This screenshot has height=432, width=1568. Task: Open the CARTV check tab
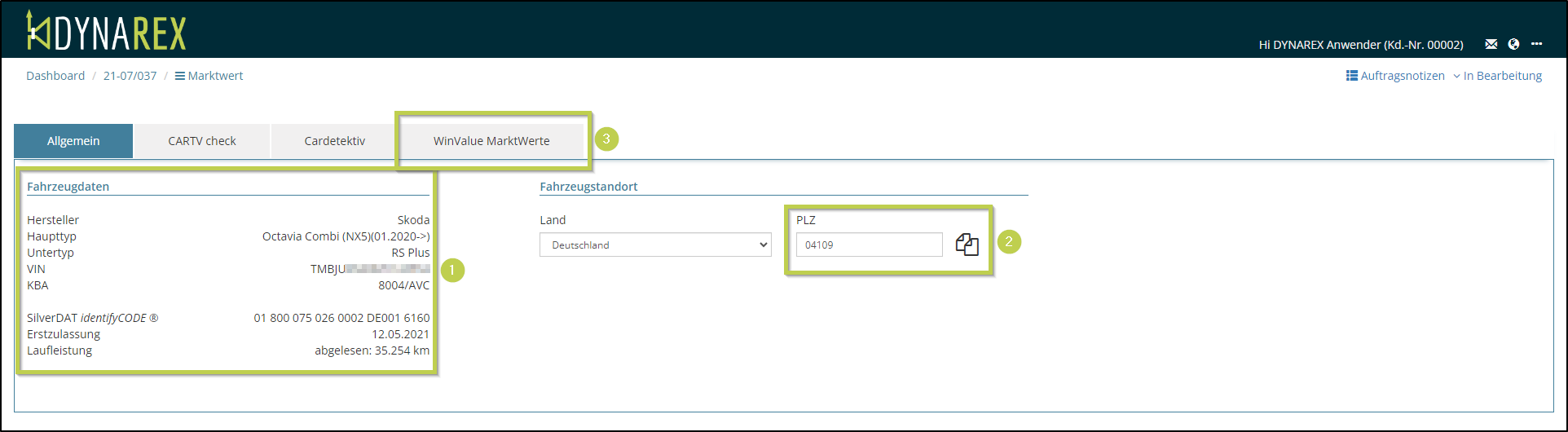202,141
